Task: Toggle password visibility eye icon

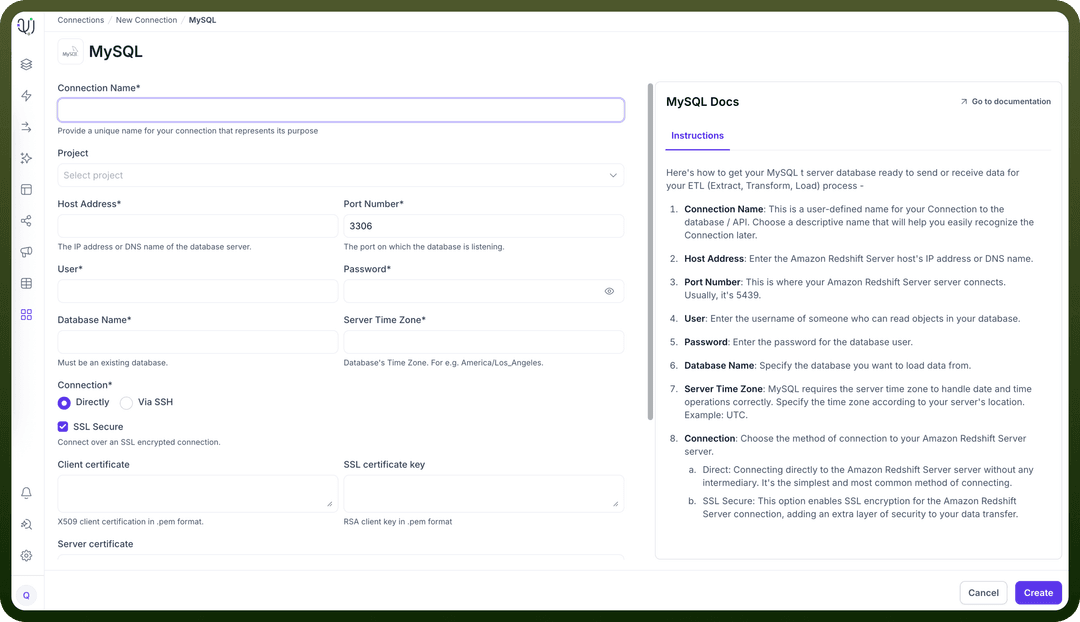Action: pos(609,291)
